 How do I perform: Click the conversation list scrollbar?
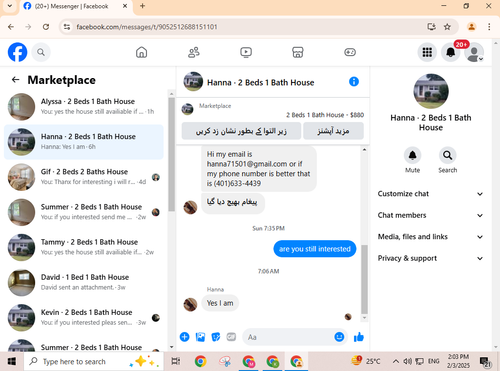coord(172,154)
